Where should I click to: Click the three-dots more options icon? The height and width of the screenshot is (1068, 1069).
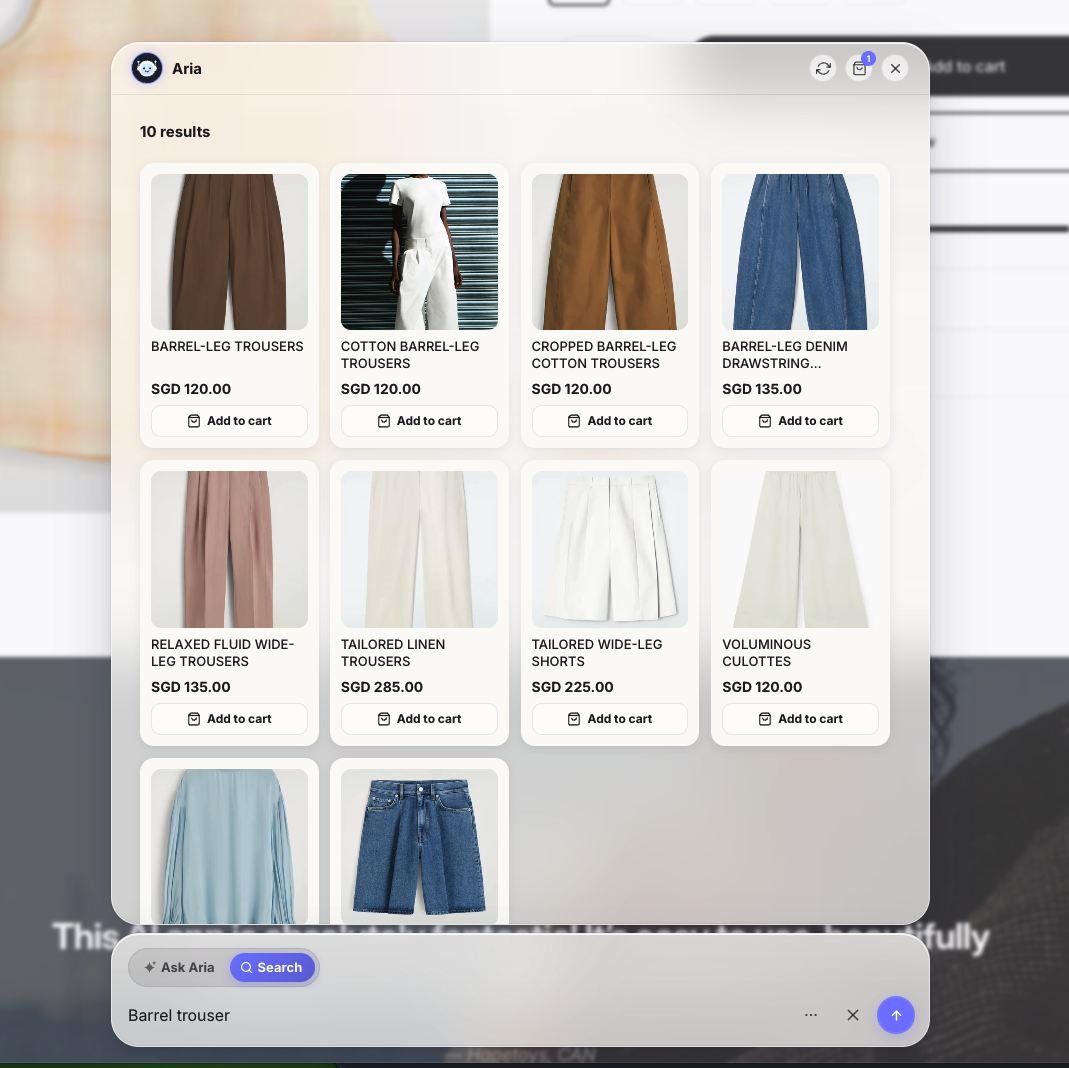[x=811, y=1015]
